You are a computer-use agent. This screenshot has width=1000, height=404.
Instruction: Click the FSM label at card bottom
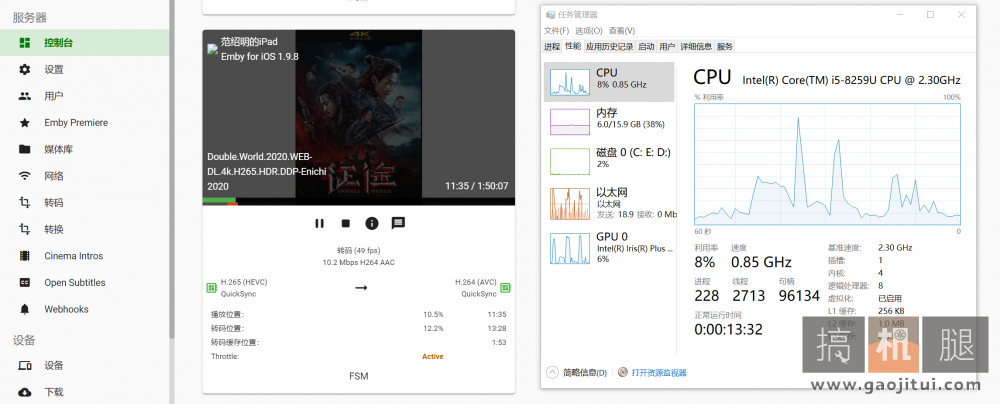pyautogui.click(x=358, y=376)
